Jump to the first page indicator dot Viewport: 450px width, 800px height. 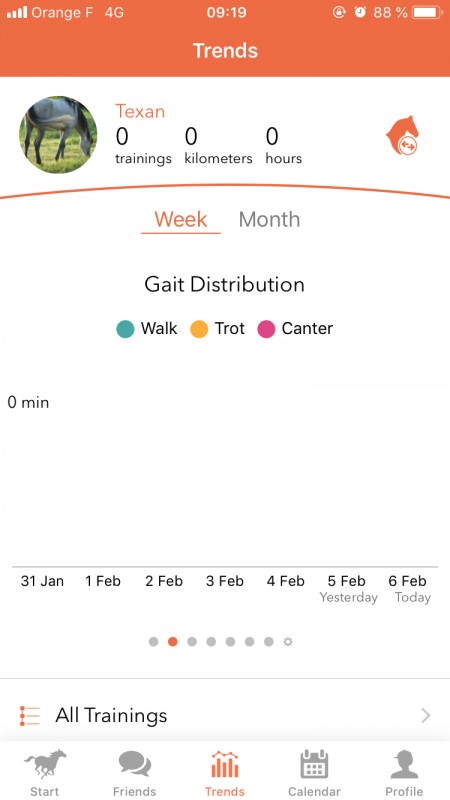pyautogui.click(x=154, y=641)
